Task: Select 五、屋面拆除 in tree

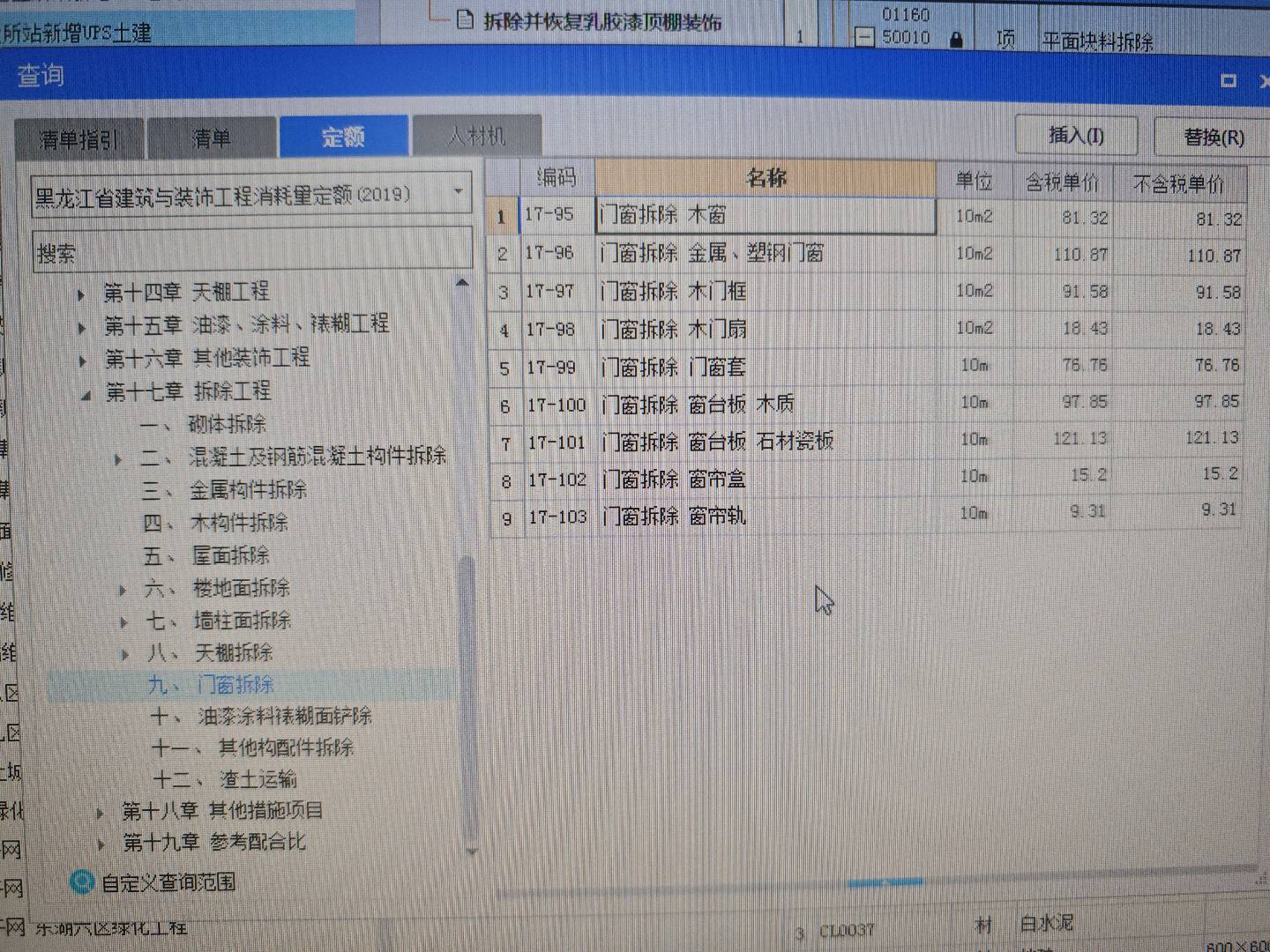Action: point(207,556)
